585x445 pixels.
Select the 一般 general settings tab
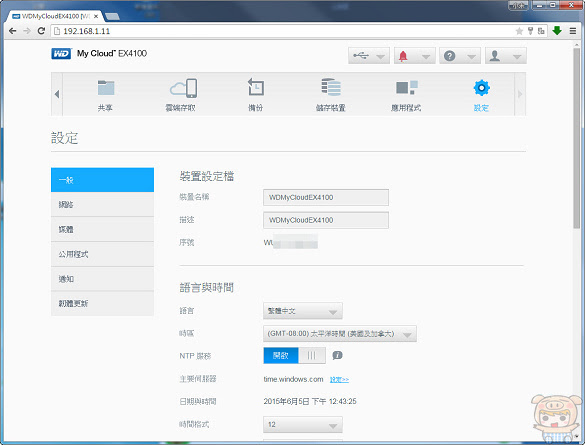coord(102,180)
